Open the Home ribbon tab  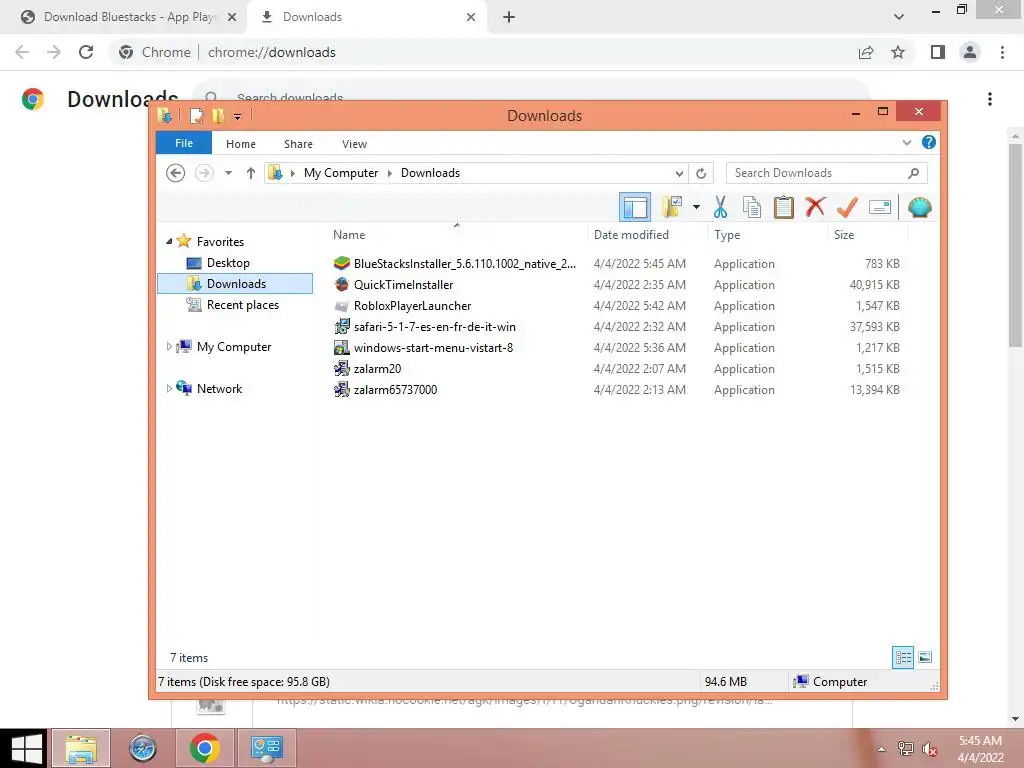click(x=241, y=144)
